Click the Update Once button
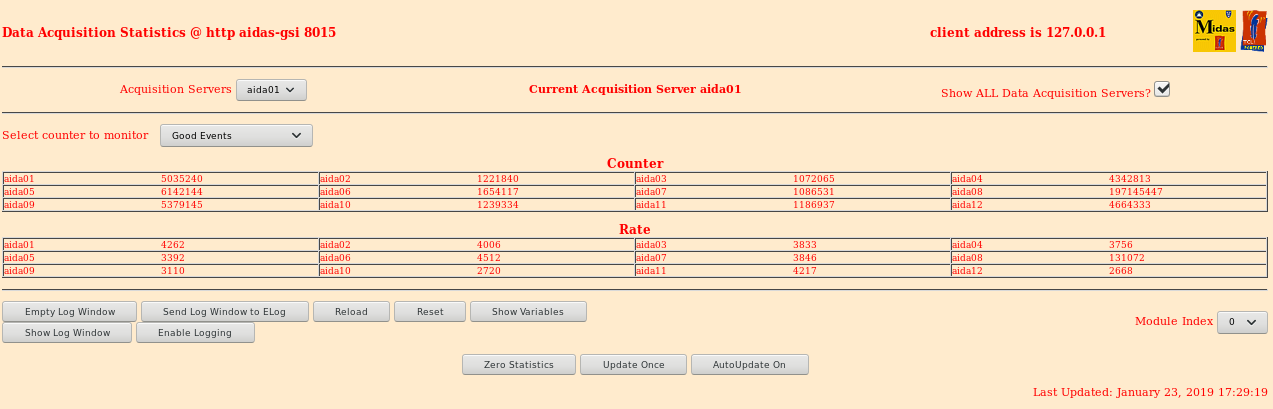Screen dimensions: 1273x409 point(634,365)
